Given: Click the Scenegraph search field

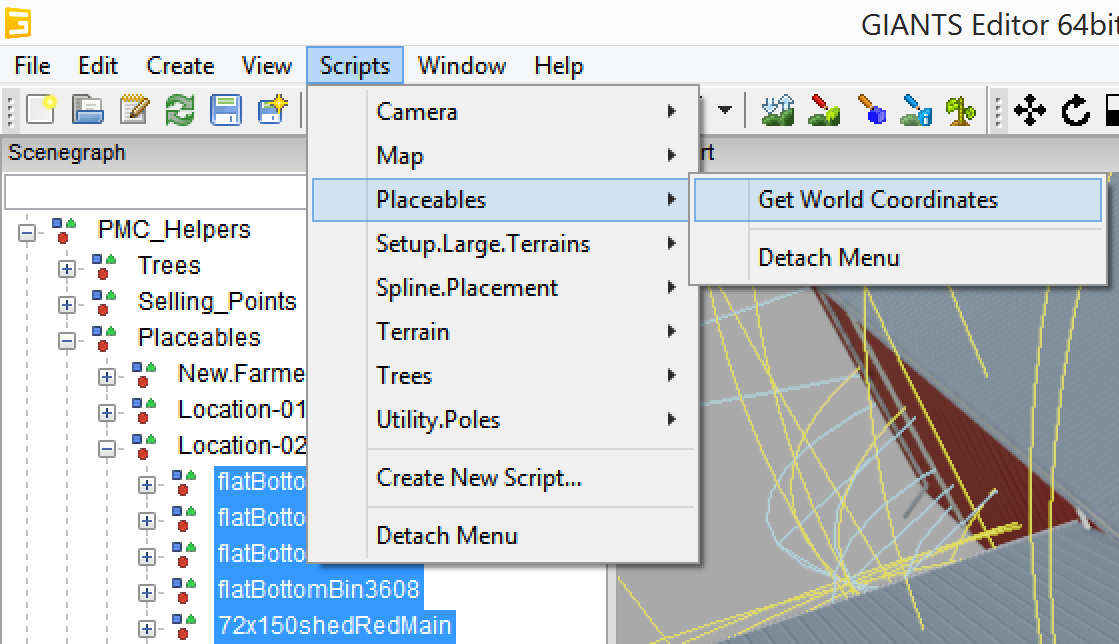Looking at the screenshot, I should click(156, 191).
